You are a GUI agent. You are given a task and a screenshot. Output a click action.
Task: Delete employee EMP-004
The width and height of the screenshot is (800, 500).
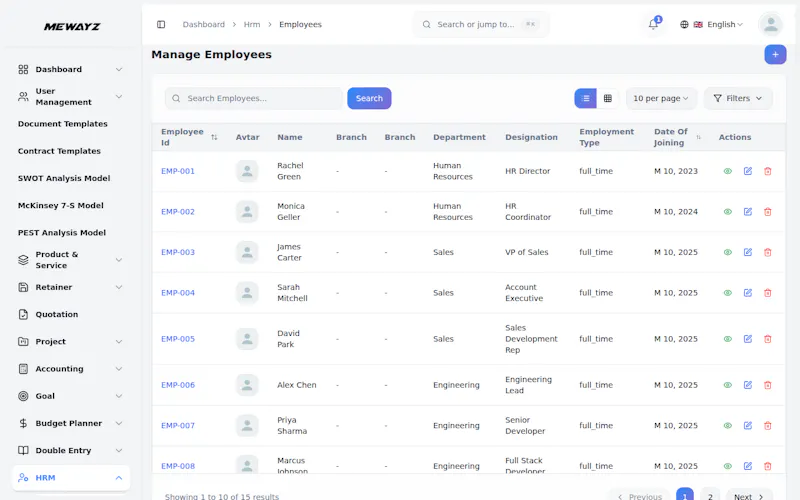[x=767, y=293]
